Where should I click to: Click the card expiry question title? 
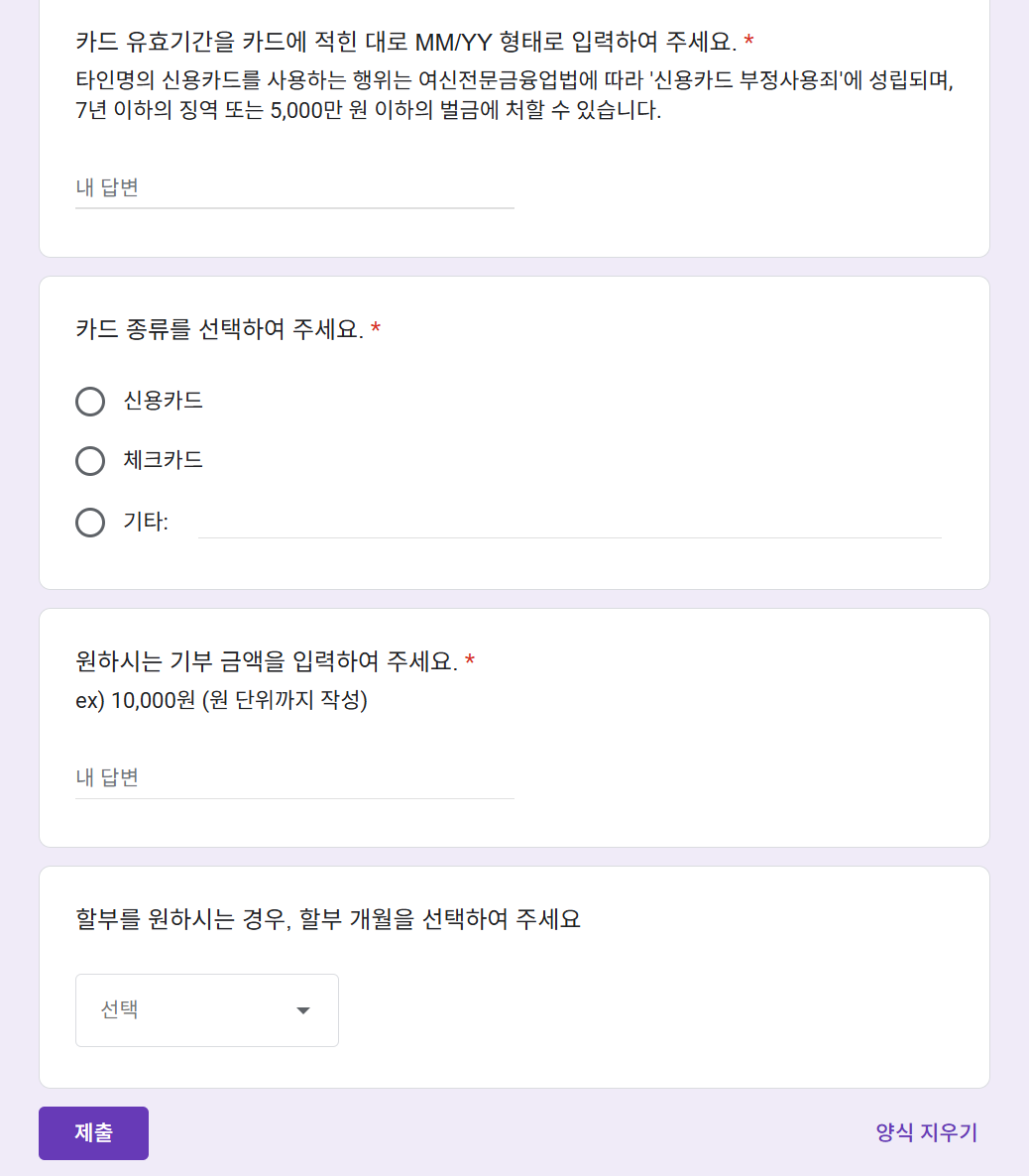point(405,43)
